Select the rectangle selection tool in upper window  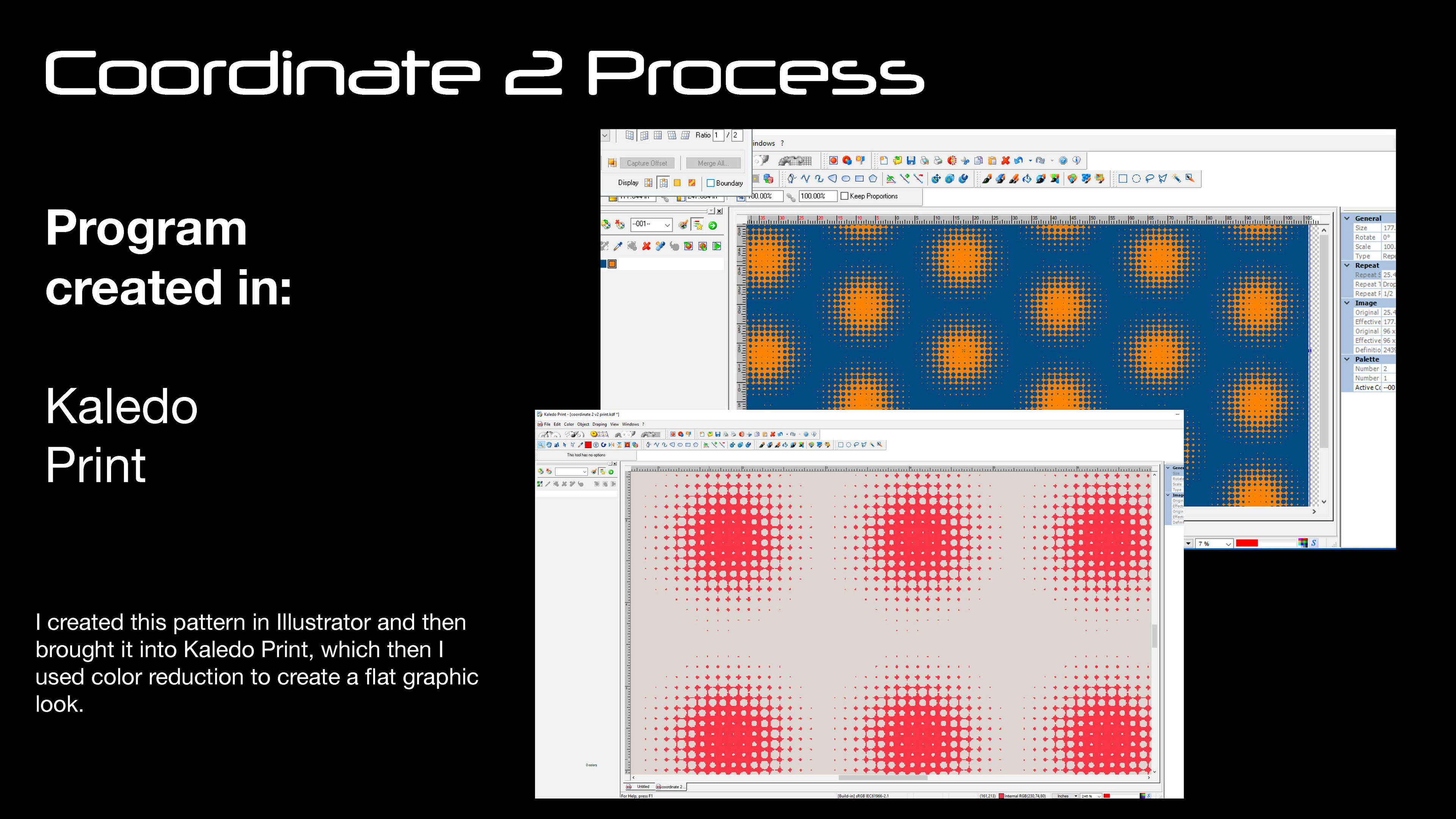(1122, 179)
